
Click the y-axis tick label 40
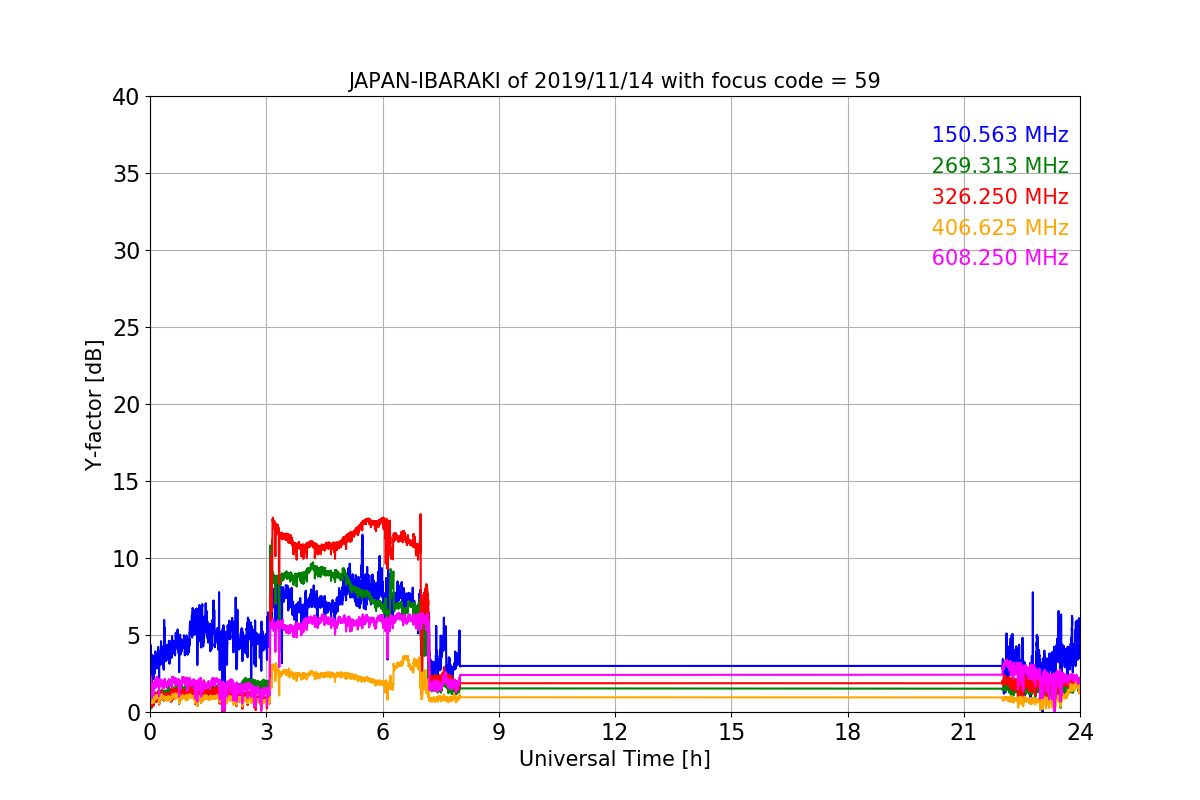[125, 97]
